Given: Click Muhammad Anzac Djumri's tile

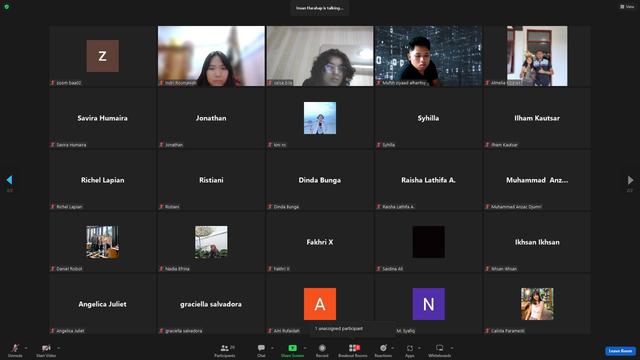Looking at the screenshot, I should click(537, 180).
